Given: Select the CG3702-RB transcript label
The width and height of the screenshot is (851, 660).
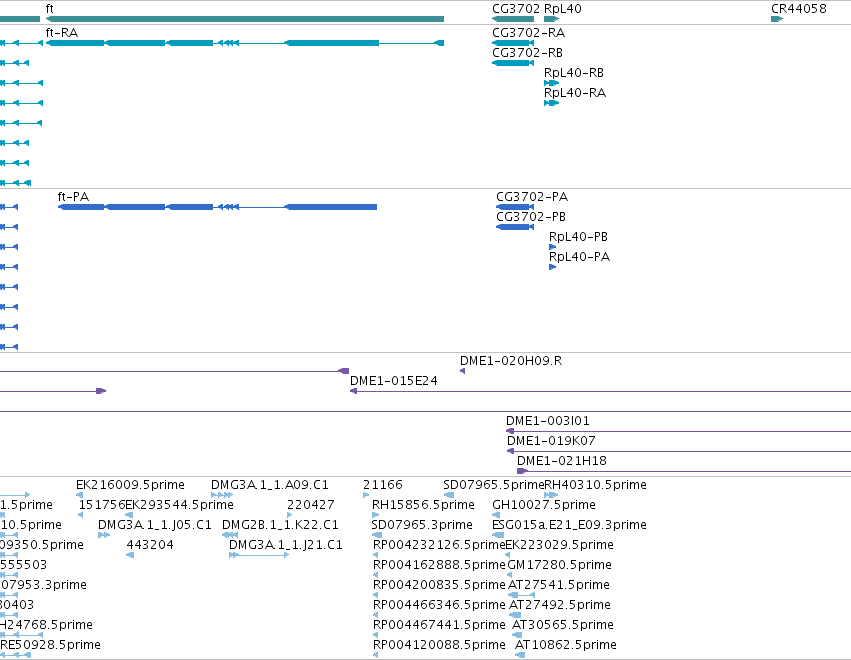Looking at the screenshot, I should point(527,53).
